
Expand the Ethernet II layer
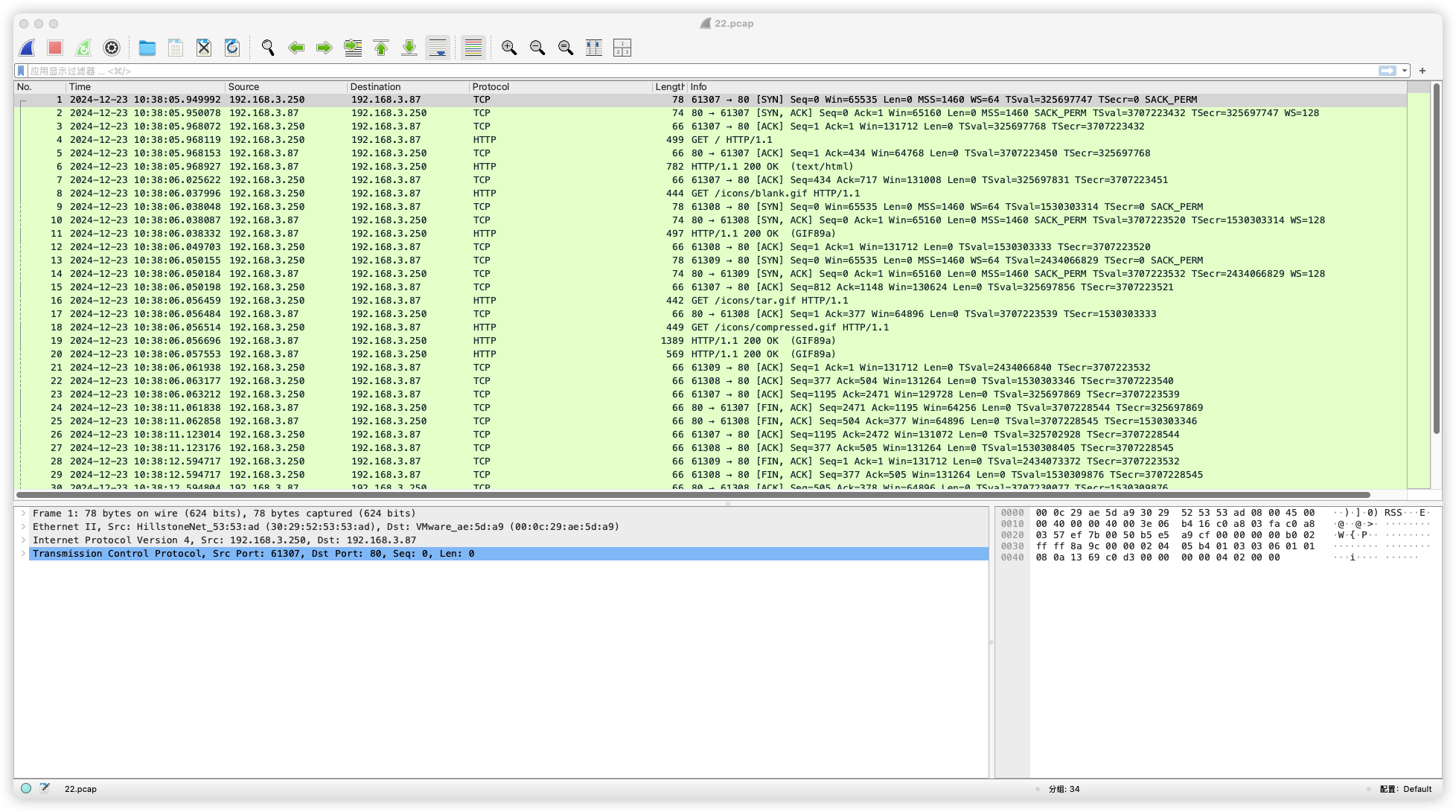[x=24, y=526]
